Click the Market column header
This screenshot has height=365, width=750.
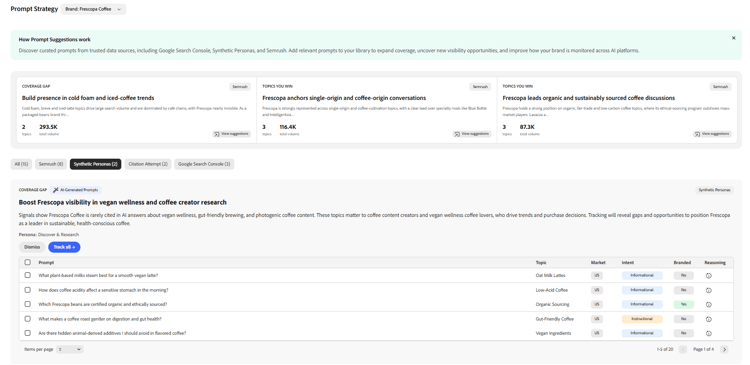point(598,263)
